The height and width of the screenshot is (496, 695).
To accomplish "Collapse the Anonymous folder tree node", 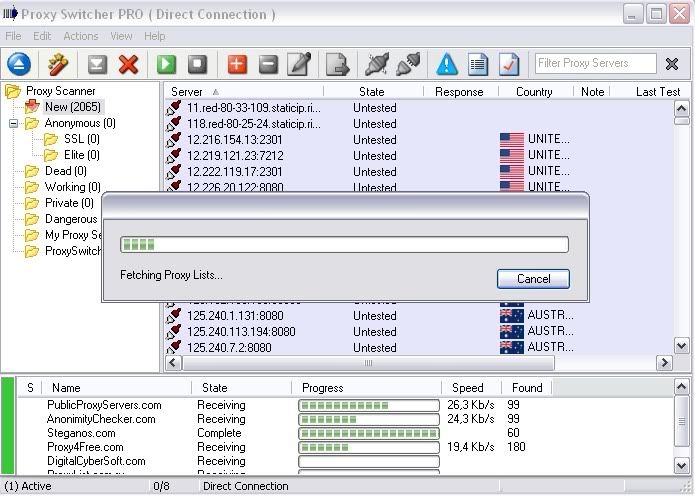I will 15,124.
